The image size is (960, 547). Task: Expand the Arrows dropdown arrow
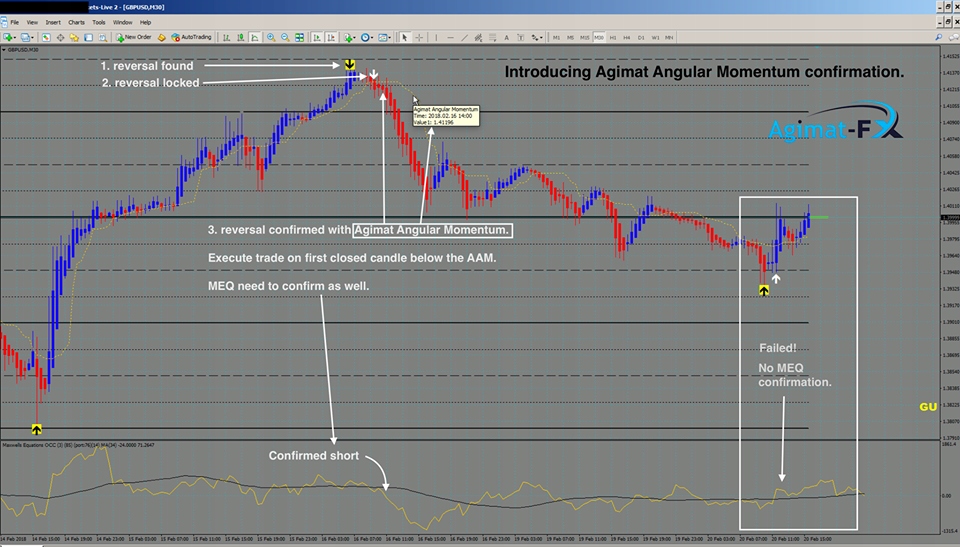point(541,38)
